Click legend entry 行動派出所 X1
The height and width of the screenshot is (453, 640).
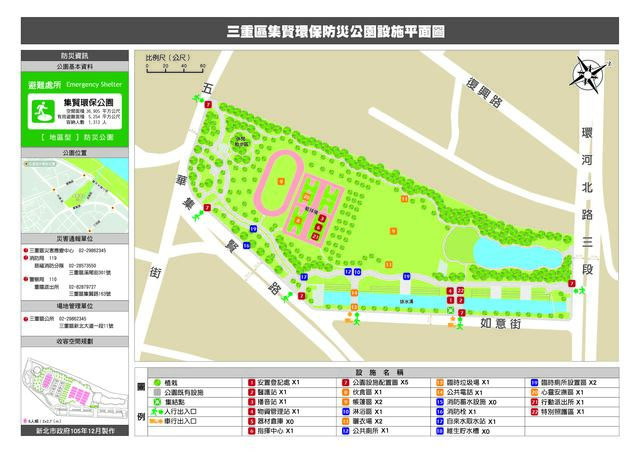coord(557,402)
